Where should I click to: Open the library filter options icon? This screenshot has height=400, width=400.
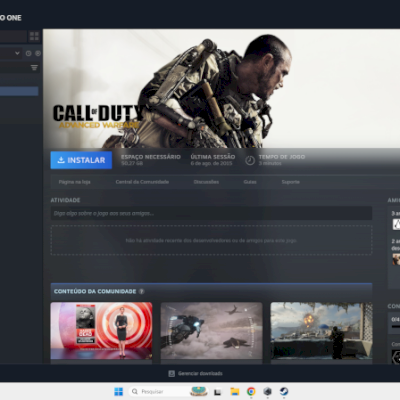(x=34, y=68)
